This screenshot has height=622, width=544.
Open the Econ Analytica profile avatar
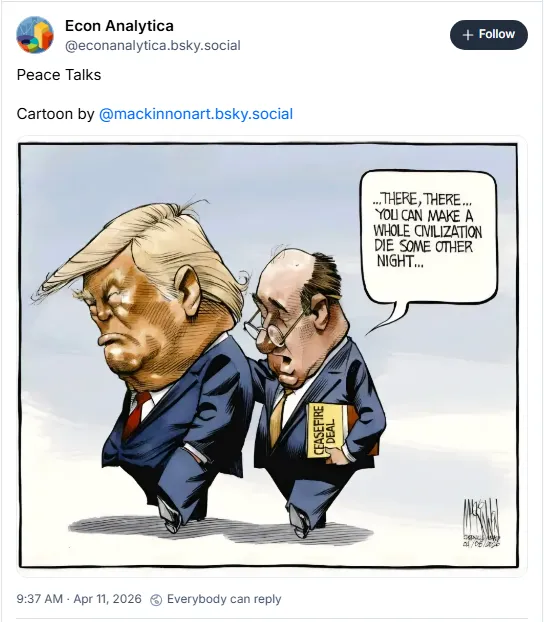(x=35, y=35)
